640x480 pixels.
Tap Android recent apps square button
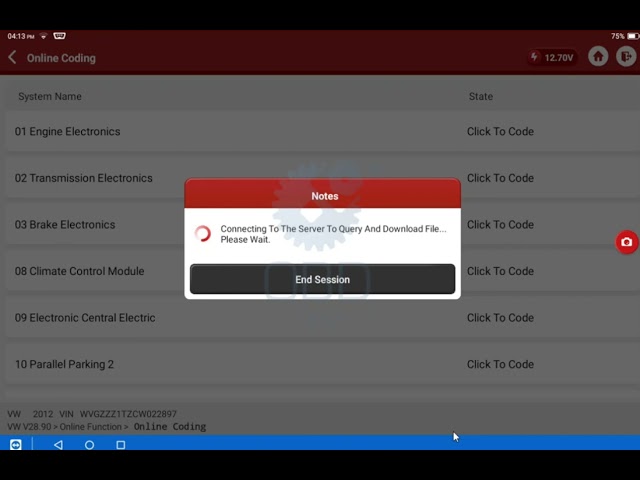pyautogui.click(x=120, y=444)
